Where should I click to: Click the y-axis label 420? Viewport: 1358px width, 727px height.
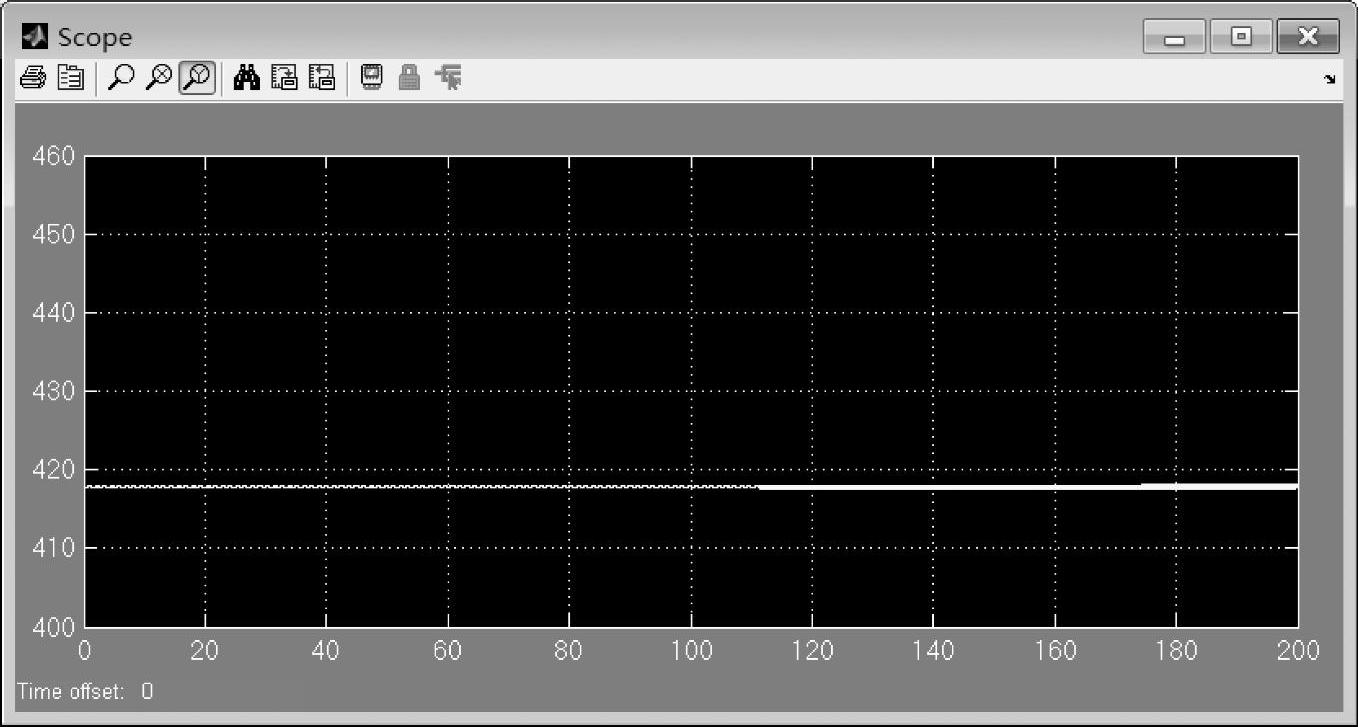(54, 469)
